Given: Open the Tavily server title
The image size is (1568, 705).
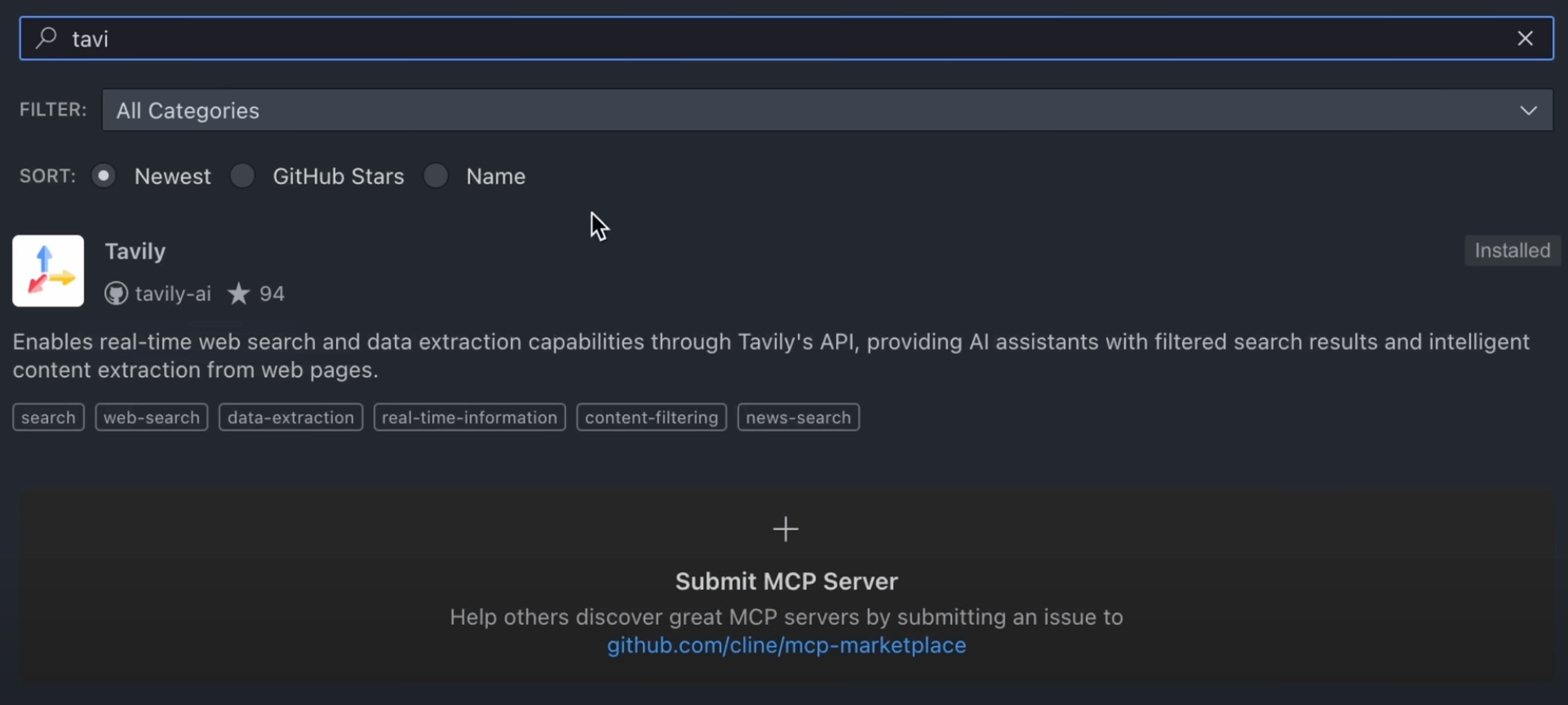Looking at the screenshot, I should 135,251.
